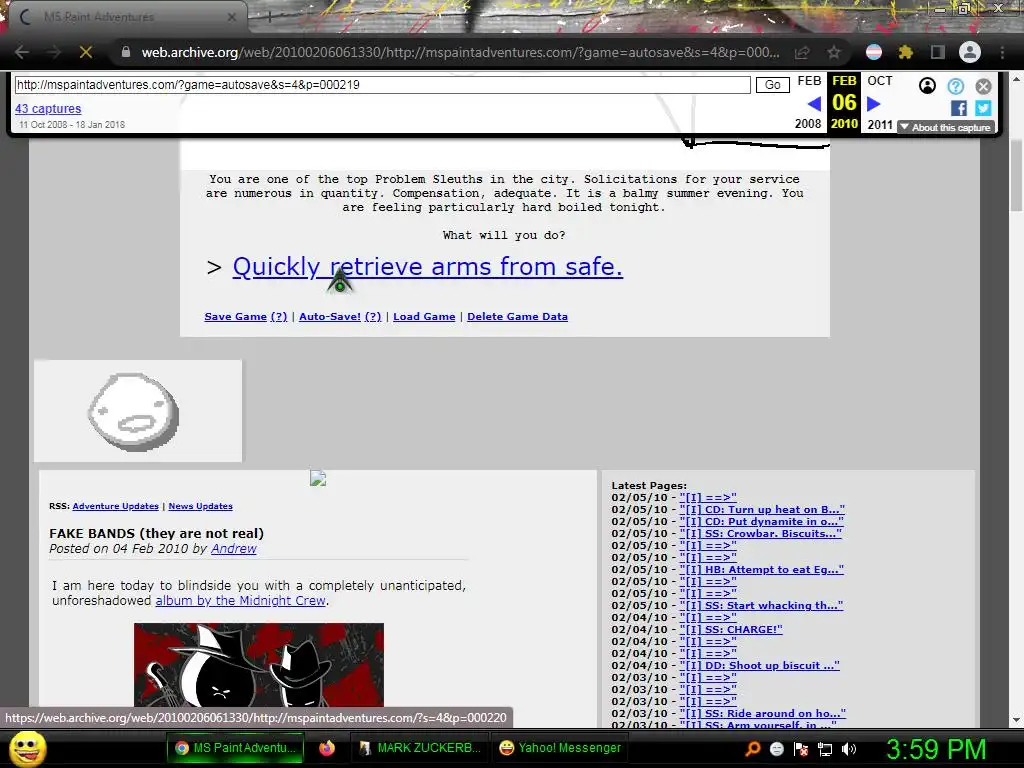Share capture on Twitter
This screenshot has height=768, width=1024.
[x=983, y=108]
